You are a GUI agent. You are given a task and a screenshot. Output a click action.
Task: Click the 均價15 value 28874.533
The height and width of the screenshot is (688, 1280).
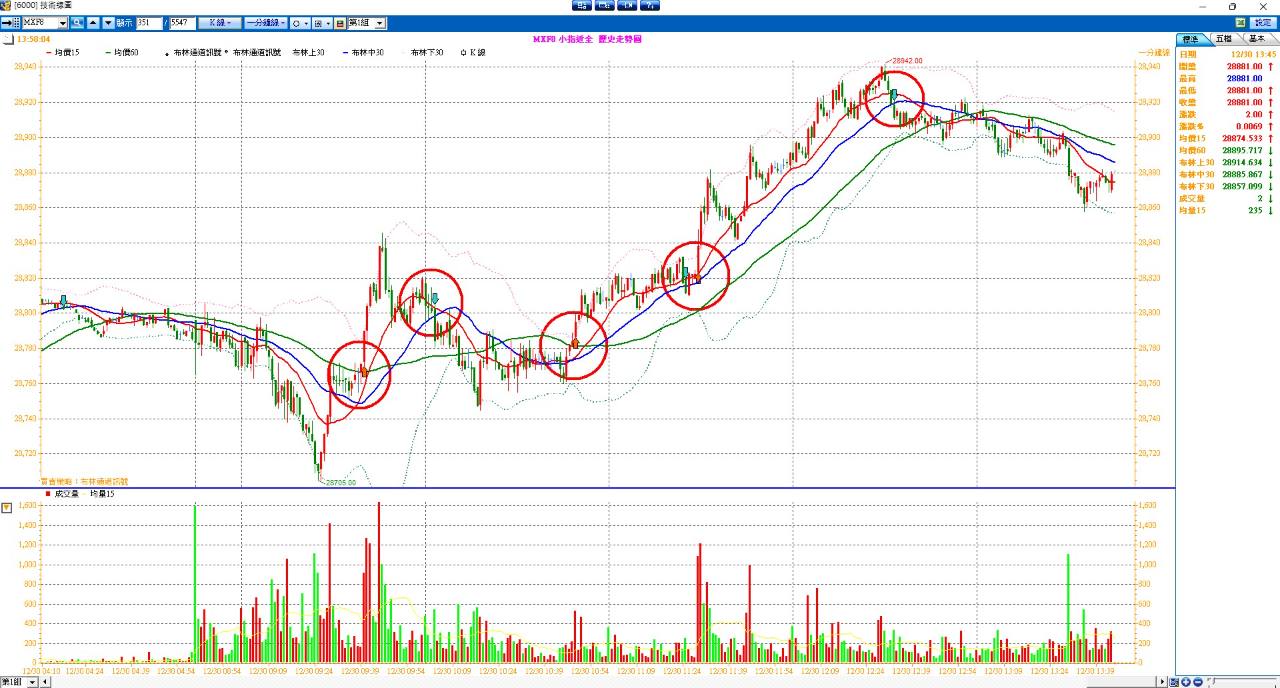1242,138
